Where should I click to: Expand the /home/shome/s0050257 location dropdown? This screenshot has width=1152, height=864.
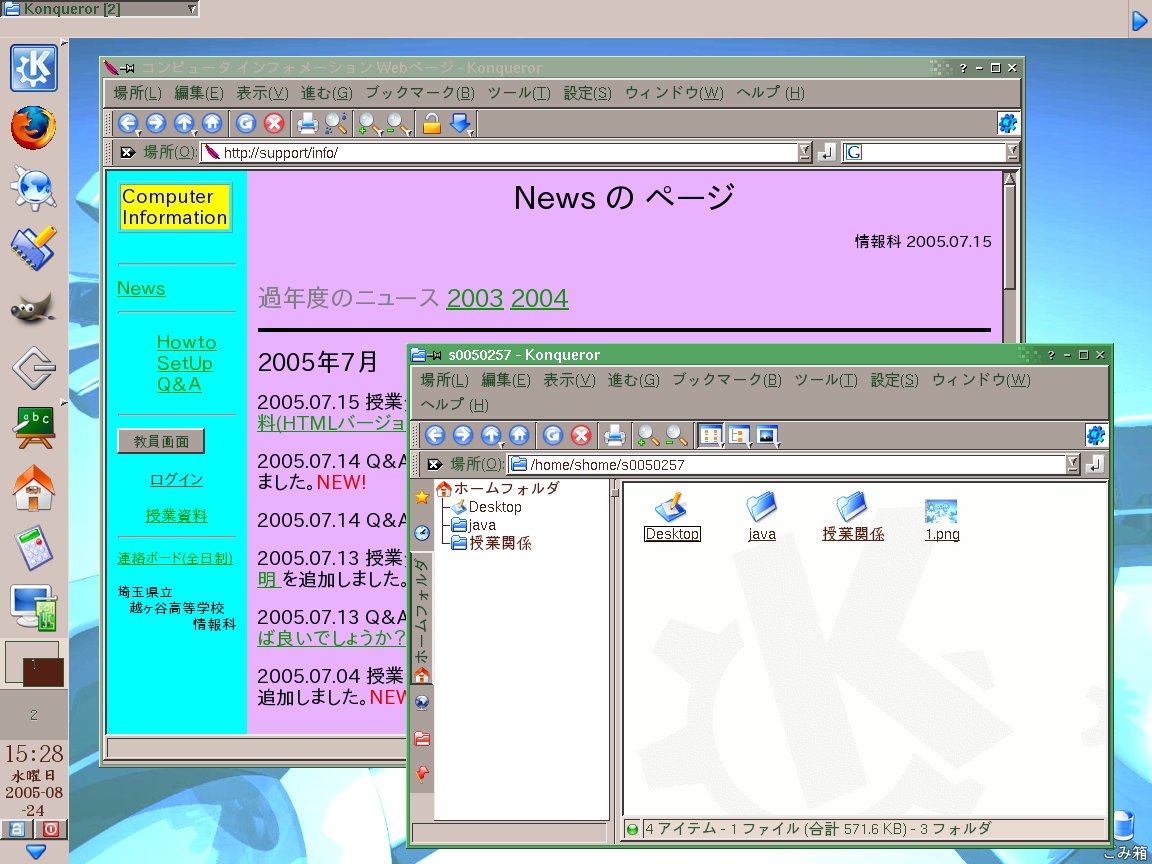[x=1073, y=465]
